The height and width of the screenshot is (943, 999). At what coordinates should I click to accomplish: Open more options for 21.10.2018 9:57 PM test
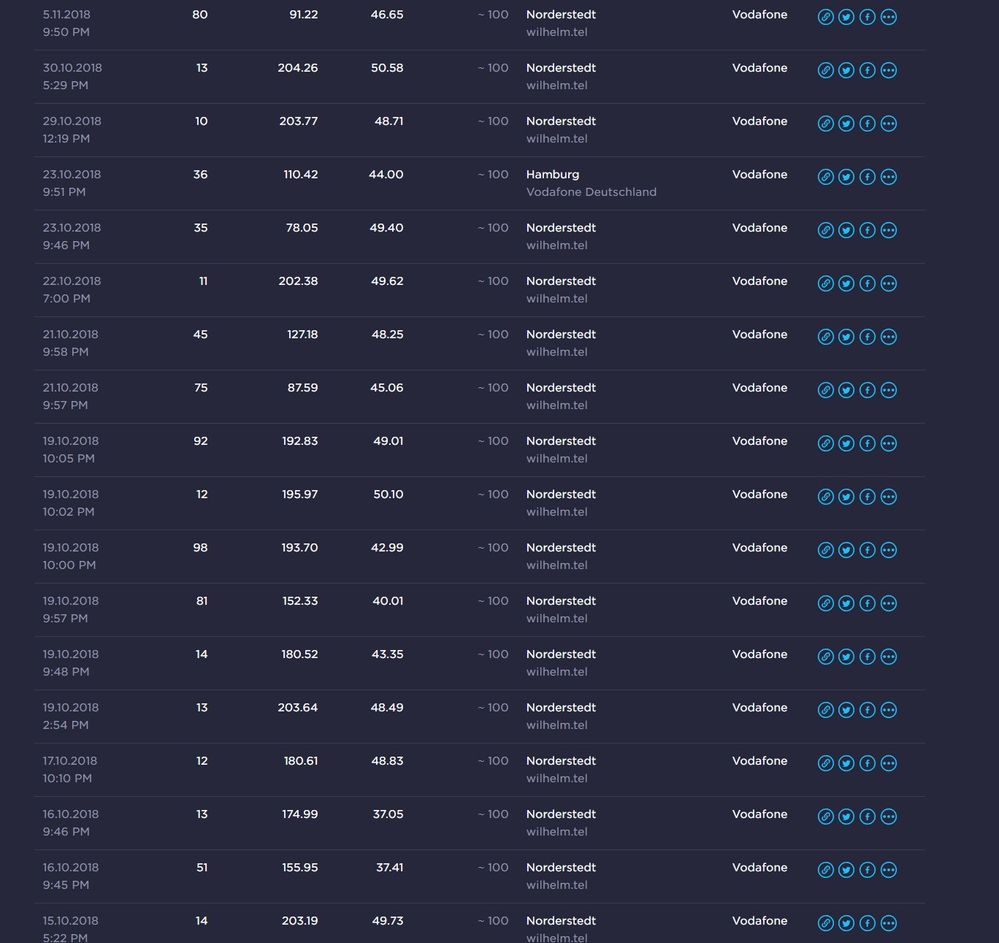889,390
